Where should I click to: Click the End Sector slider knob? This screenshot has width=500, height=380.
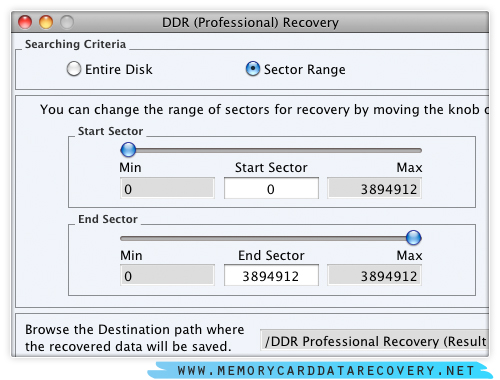(x=414, y=238)
